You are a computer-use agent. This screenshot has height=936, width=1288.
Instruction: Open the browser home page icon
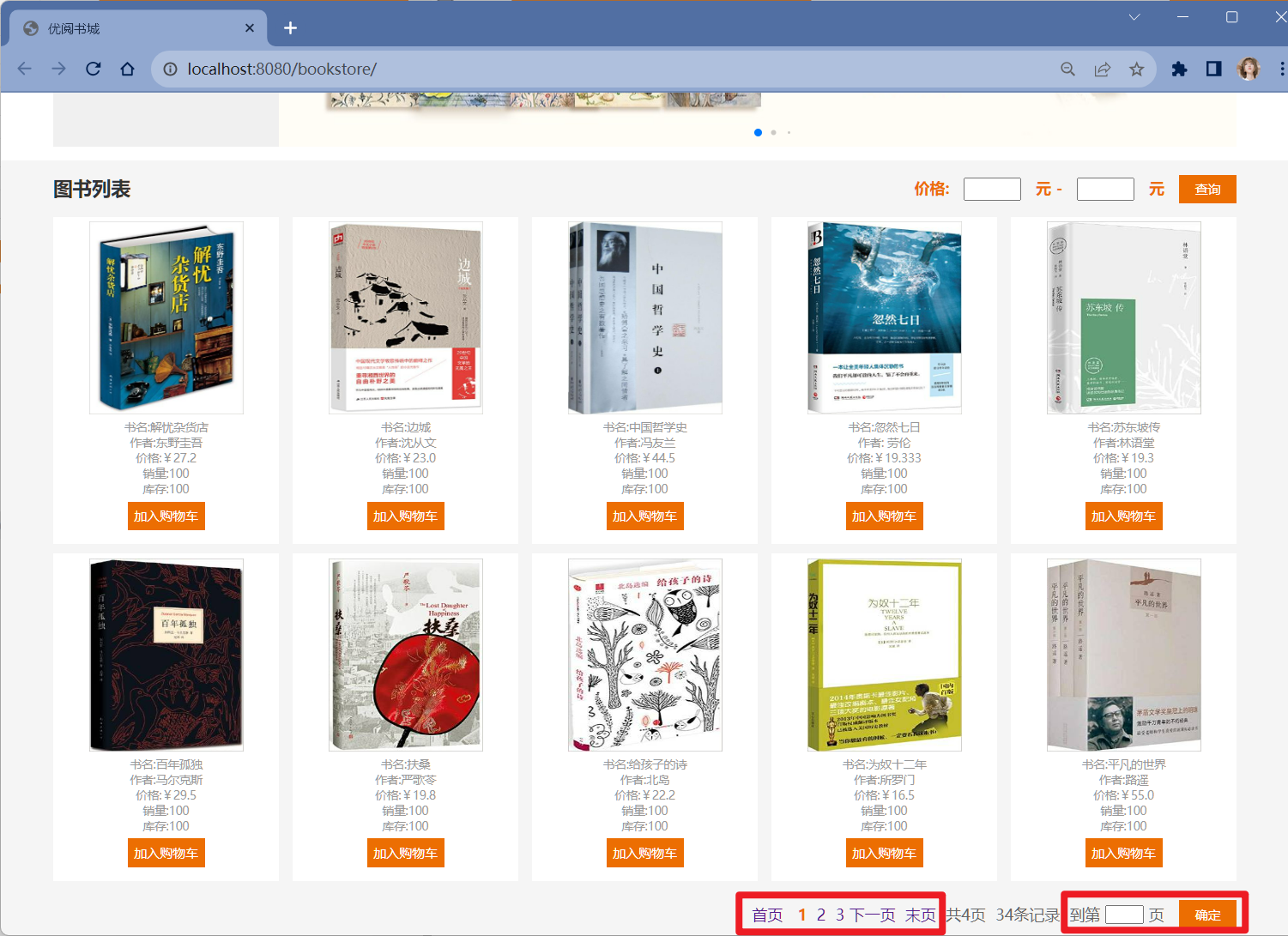[x=127, y=69]
